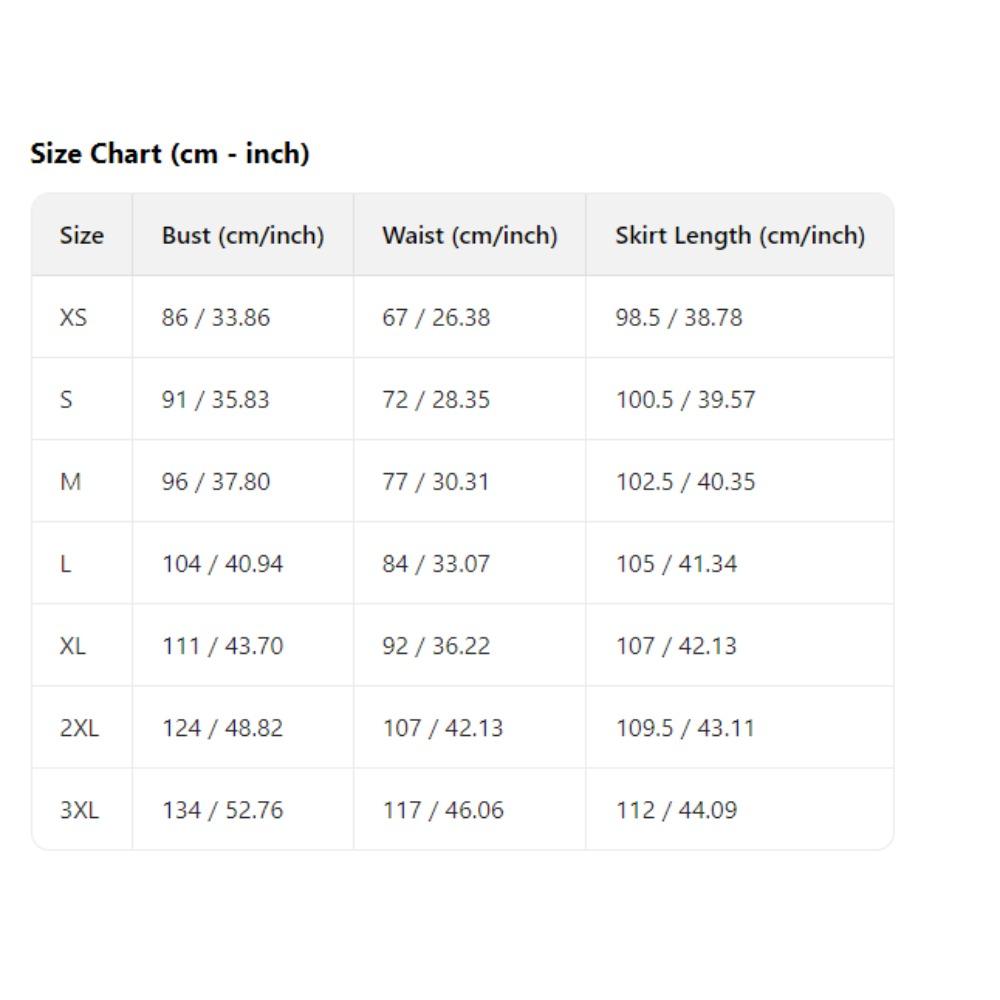This screenshot has height=1000, width=1000.
Task: Click the XS bust value 86 / 33.86
Action: [x=216, y=318]
